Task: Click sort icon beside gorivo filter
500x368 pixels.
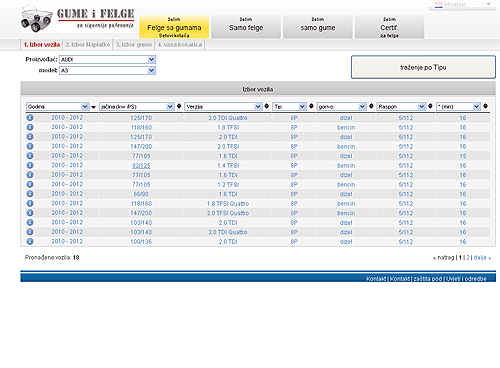Action: pyautogui.click(x=371, y=106)
